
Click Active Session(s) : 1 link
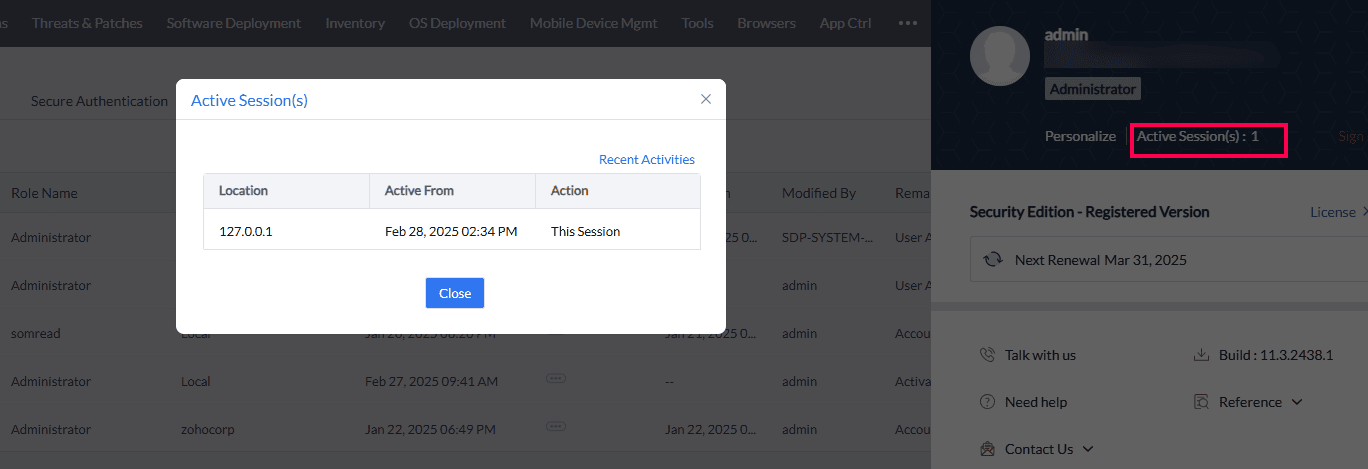pos(1198,136)
